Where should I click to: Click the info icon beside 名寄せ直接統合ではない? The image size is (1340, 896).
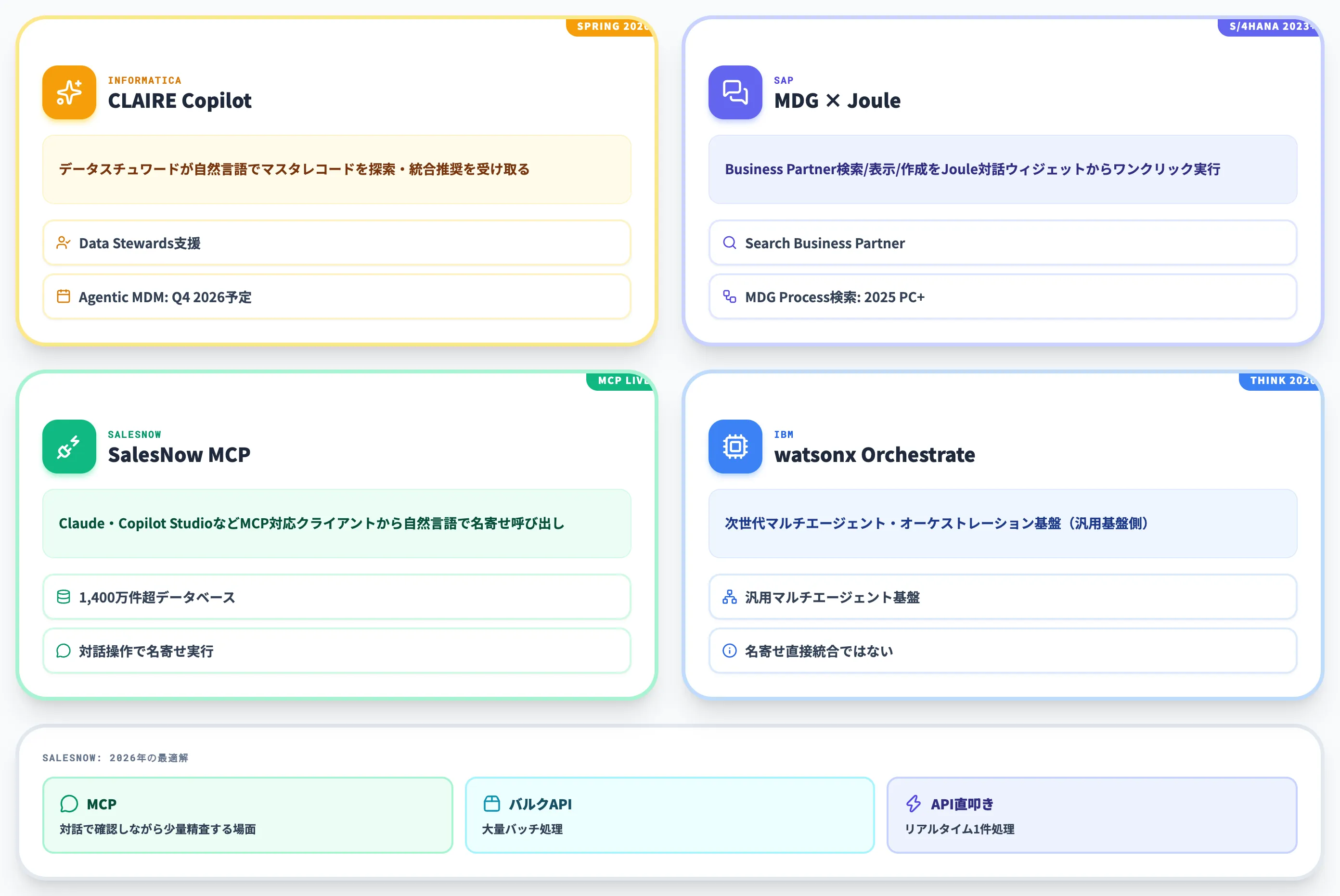pos(729,651)
